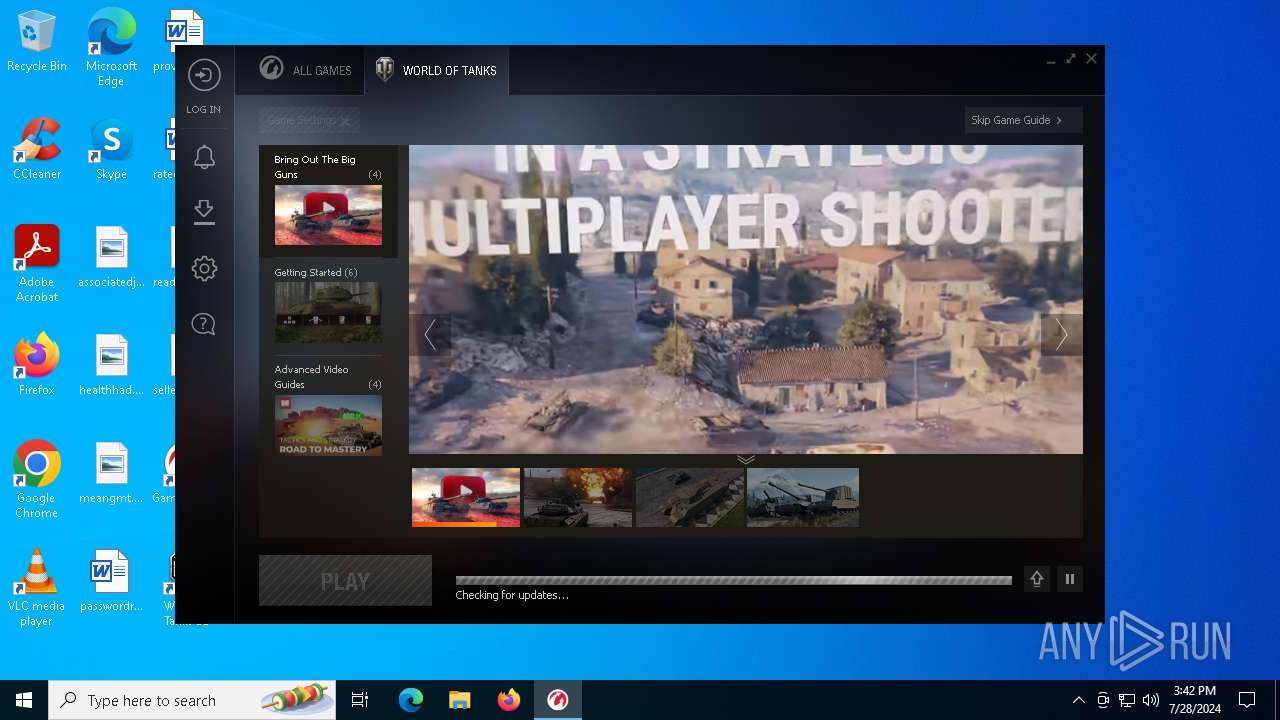Image resolution: width=1280 pixels, height=720 pixels.
Task: Open the support help bubble icon
Action: click(x=204, y=324)
